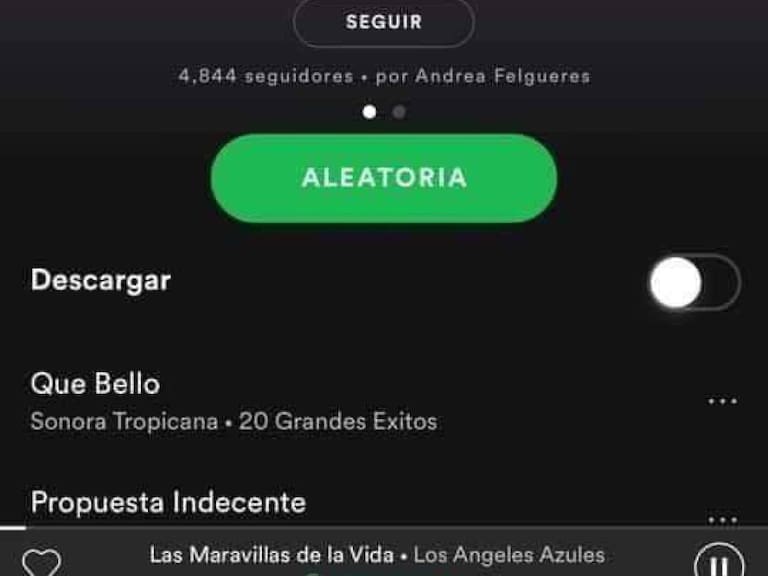Image resolution: width=768 pixels, height=576 pixels.
Task: Tap the mini player bar background
Action: coord(384,553)
